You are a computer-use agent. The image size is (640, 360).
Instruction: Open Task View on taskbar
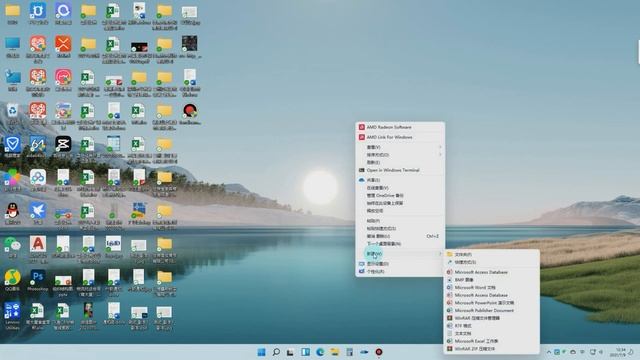tap(290, 352)
